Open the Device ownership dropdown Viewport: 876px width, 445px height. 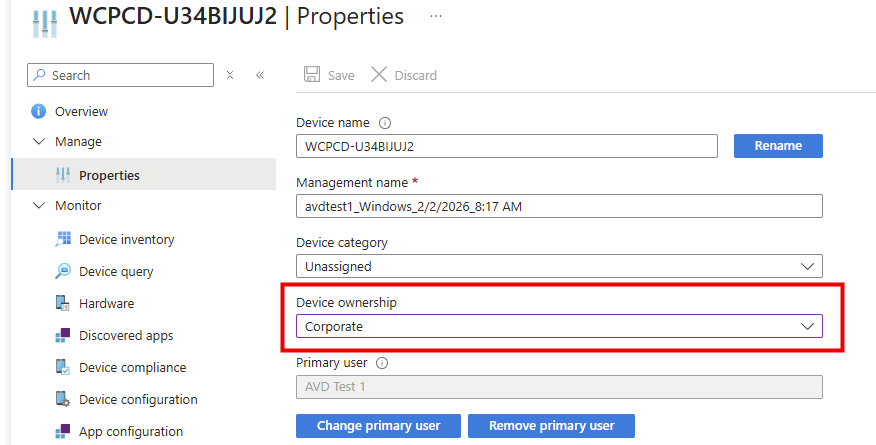point(559,327)
